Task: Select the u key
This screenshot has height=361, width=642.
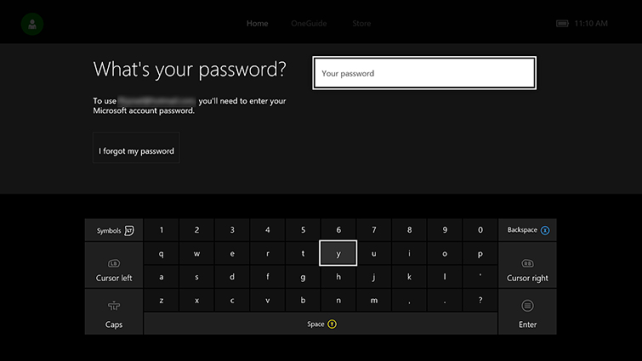Action: point(374,253)
